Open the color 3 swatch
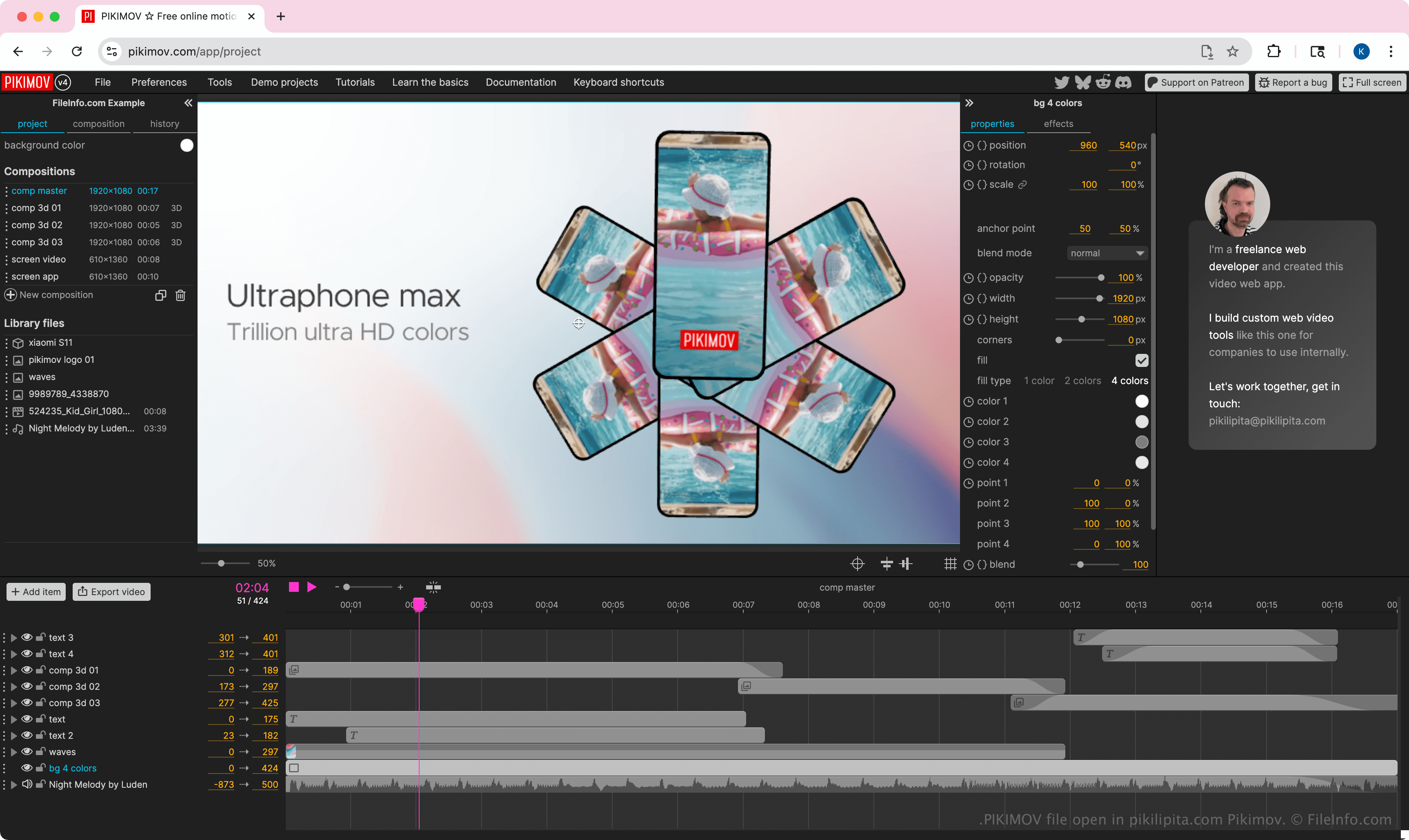The image size is (1409, 840). 1142,442
